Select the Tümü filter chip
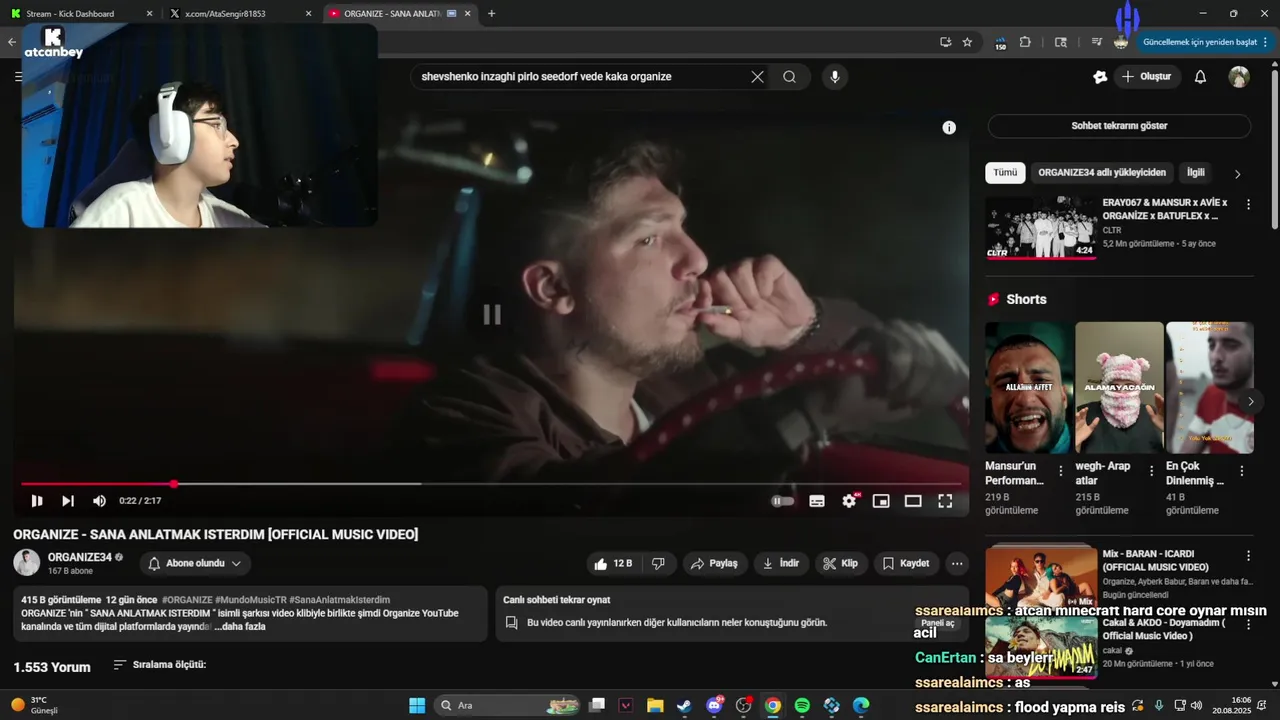The image size is (1280, 720). pyautogui.click(x=1005, y=172)
